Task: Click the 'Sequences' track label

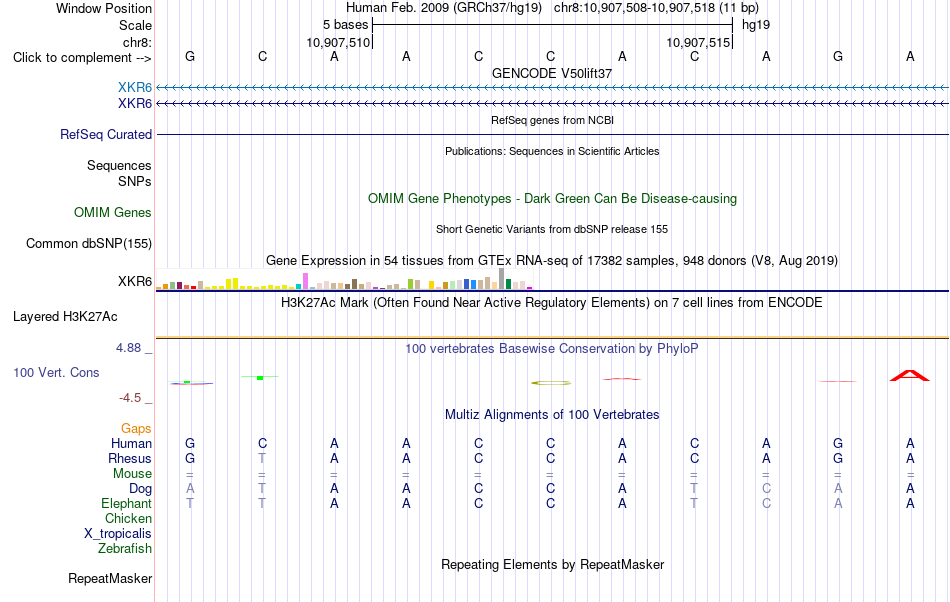Action: 119,165
